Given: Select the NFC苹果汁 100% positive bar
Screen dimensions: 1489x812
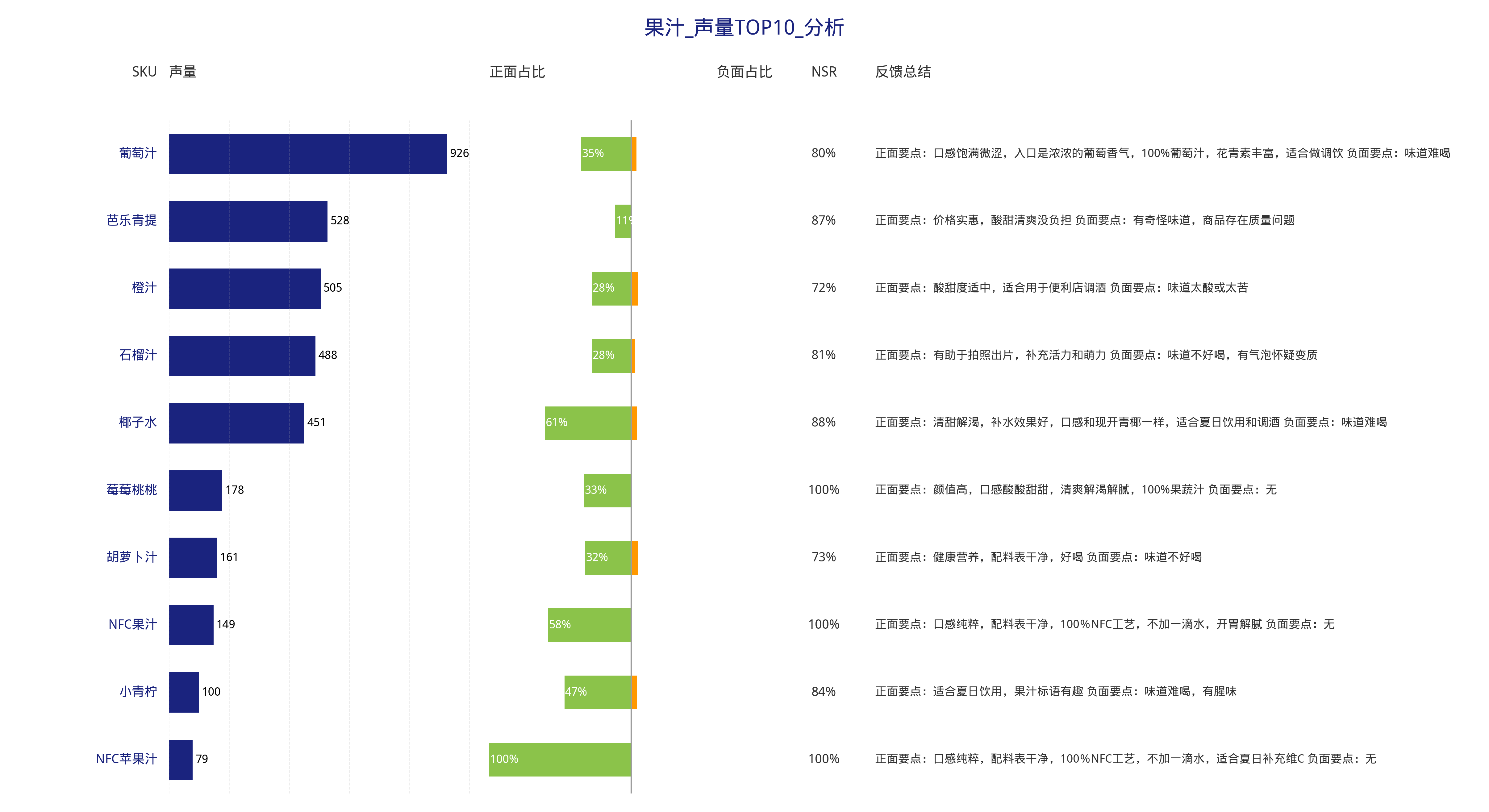Looking at the screenshot, I should tap(560, 760).
